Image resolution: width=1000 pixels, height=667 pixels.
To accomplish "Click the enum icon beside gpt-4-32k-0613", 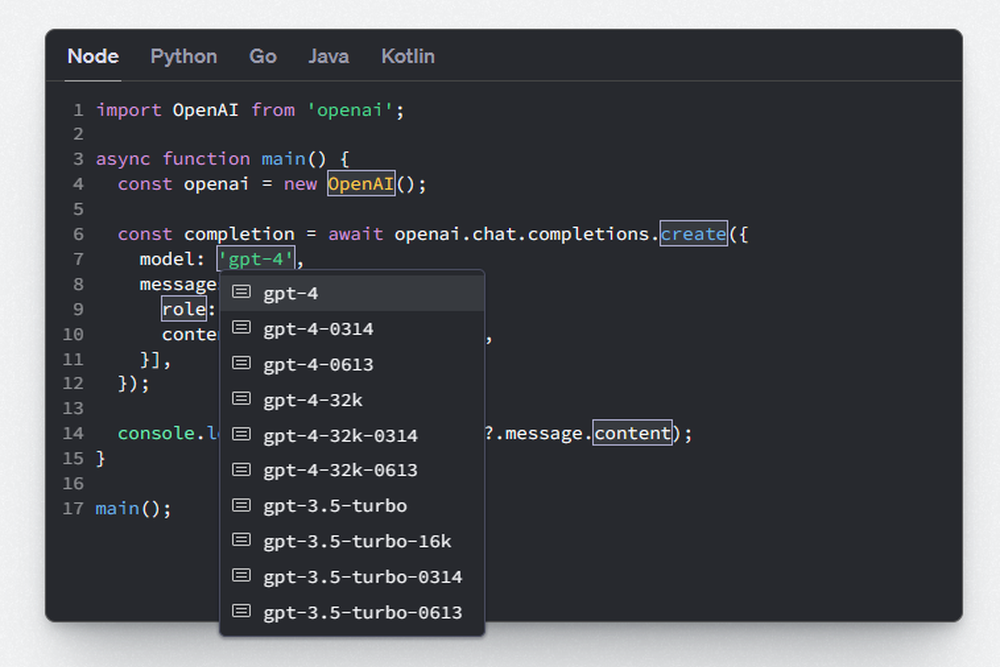I will [x=241, y=470].
